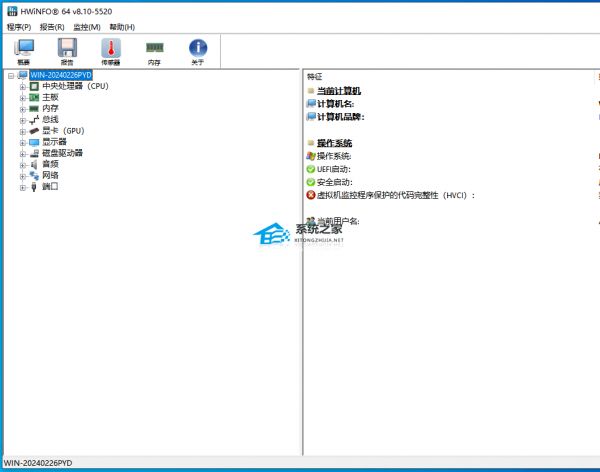Click the 音频 speaker icon in tree
The width and height of the screenshot is (600, 472).
[34, 164]
